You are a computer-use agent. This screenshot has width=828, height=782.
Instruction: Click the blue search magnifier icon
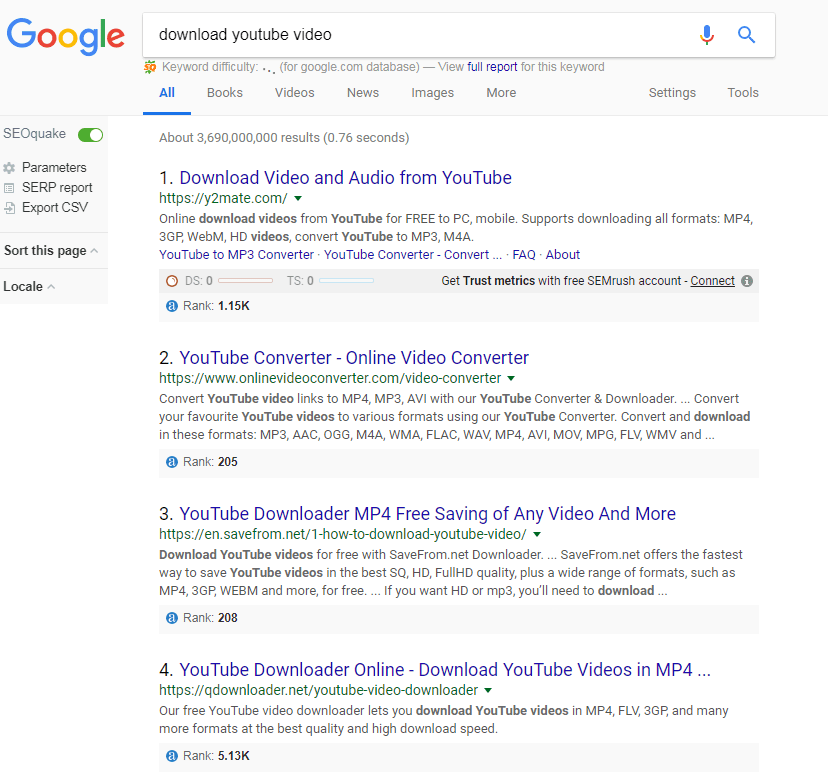click(x=746, y=35)
